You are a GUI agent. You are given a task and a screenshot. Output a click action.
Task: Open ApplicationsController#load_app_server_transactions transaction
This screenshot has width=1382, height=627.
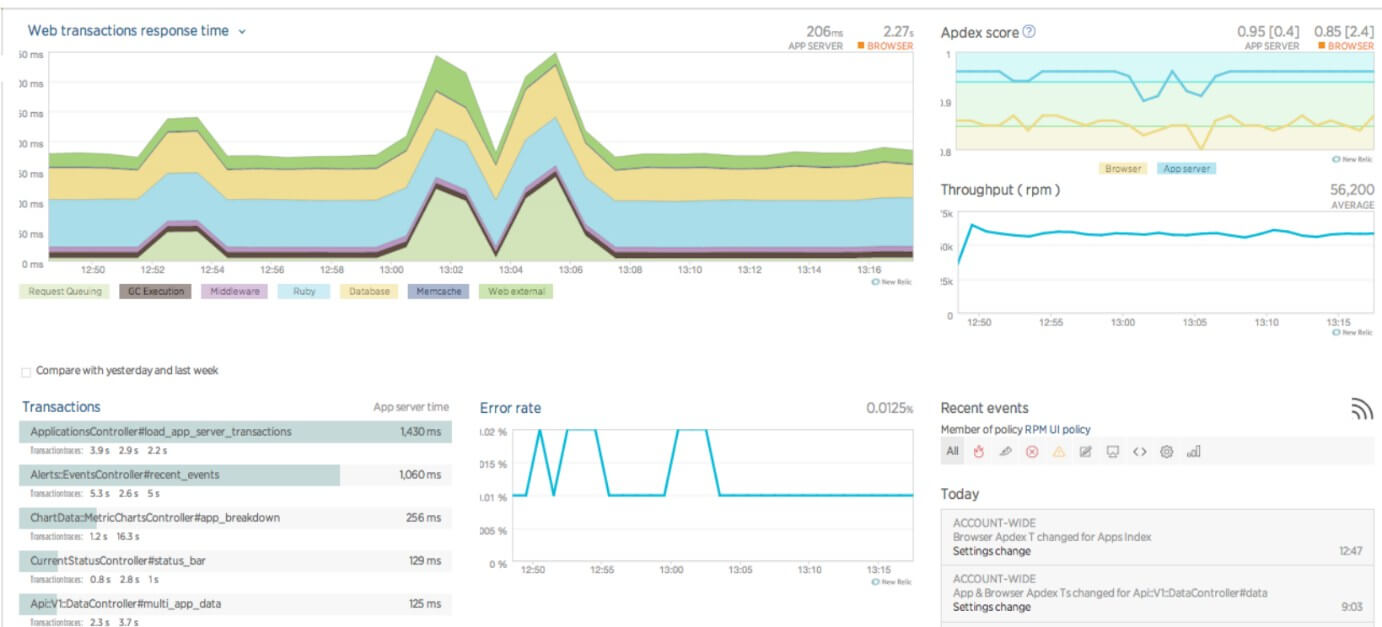click(x=161, y=432)
